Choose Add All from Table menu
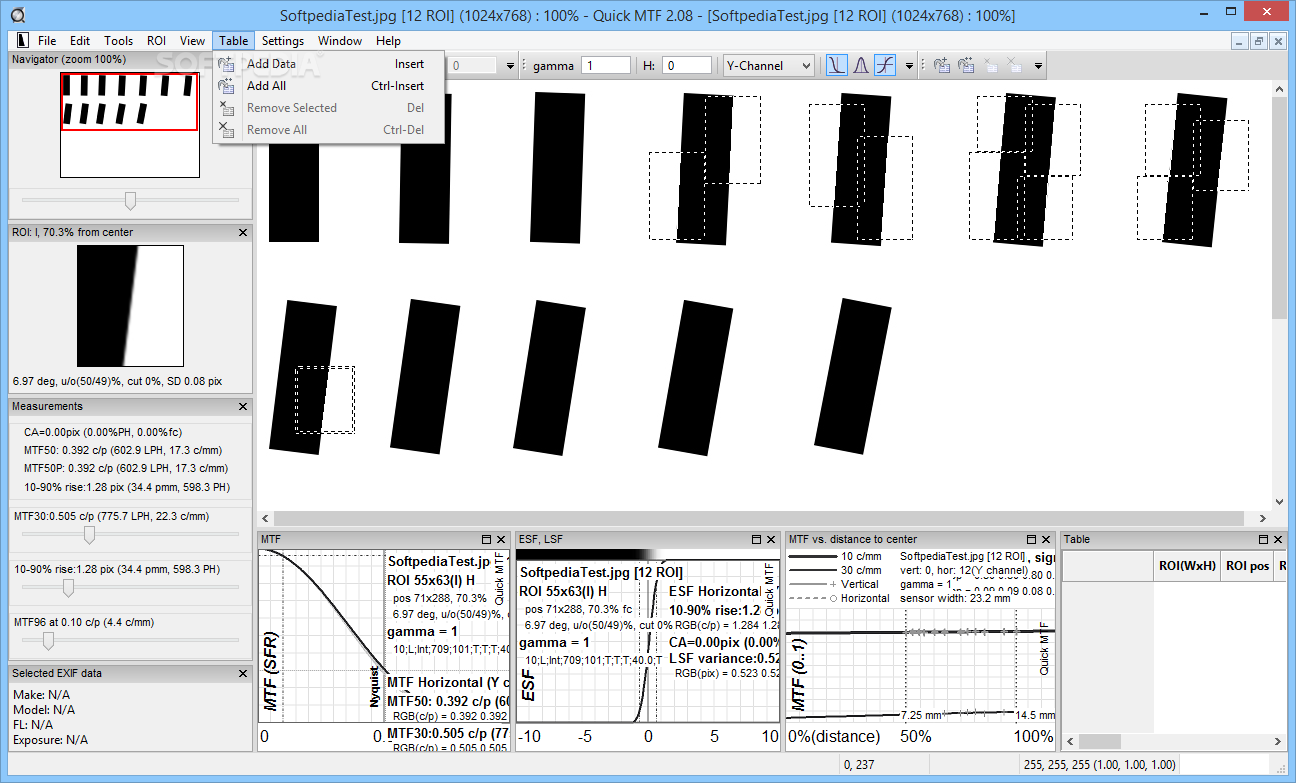 [x=329, y=86]
